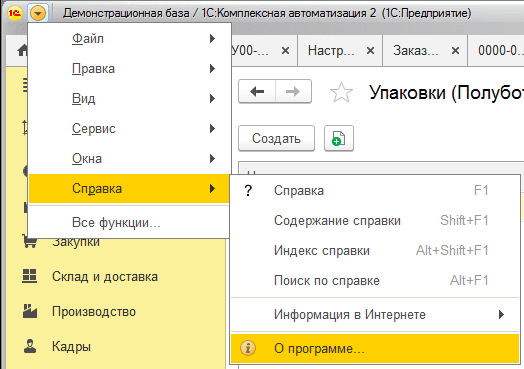Close the Настр... tab
This screenshot has width=524, height=369.
pos(370,51)
